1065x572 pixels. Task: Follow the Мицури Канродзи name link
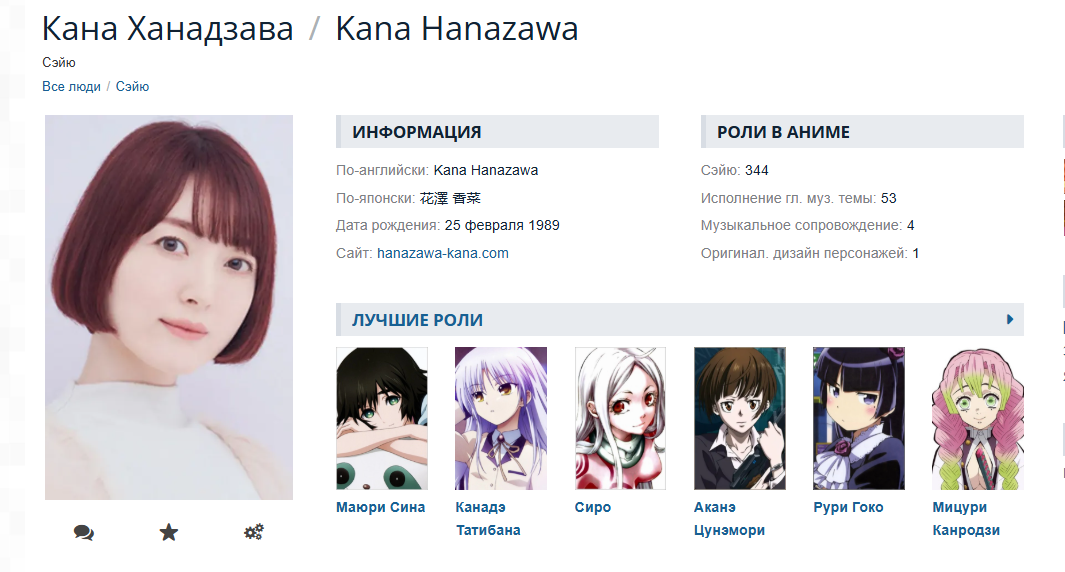[966, 518]
